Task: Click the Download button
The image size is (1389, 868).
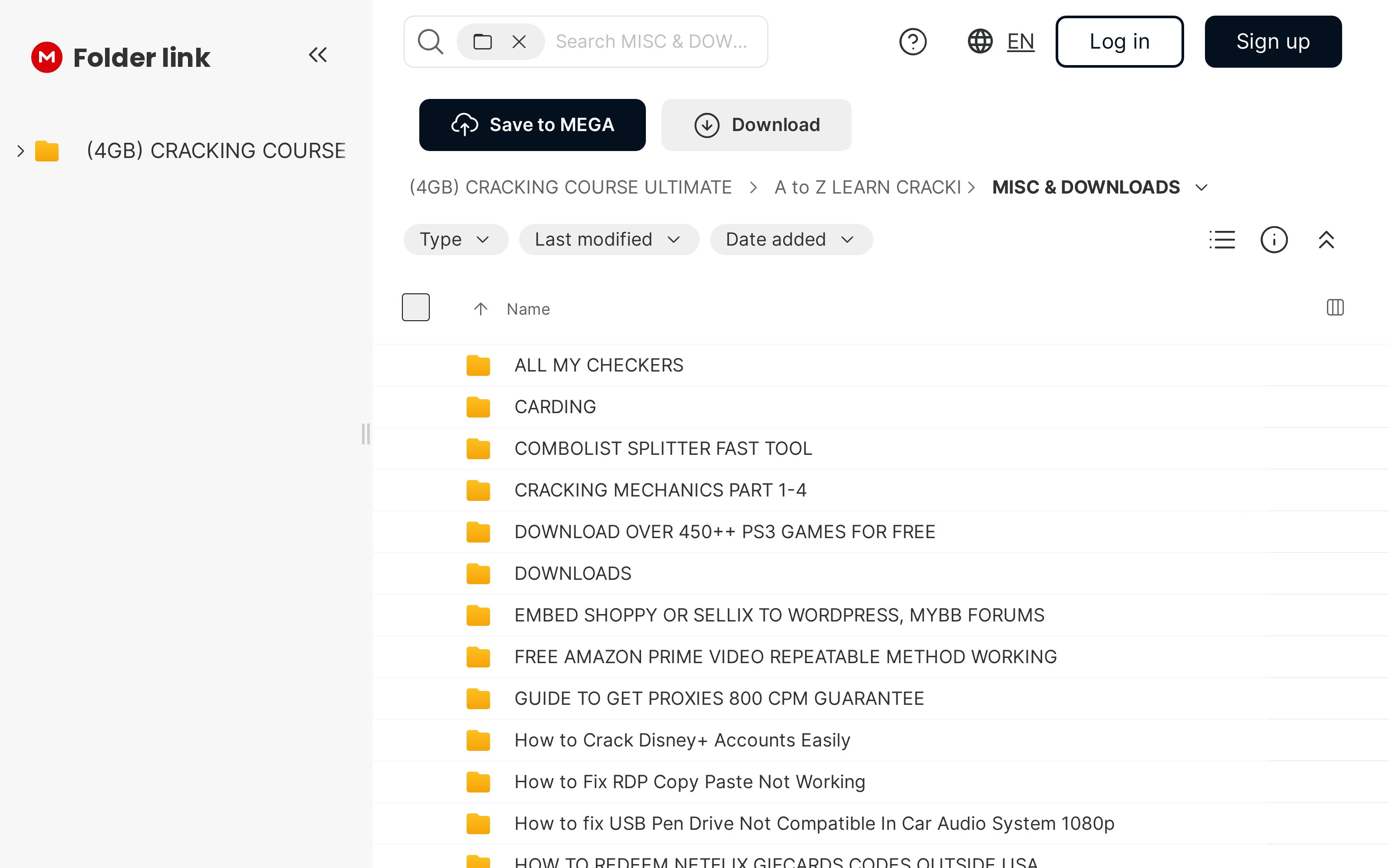Action: [x=756, y=125]
